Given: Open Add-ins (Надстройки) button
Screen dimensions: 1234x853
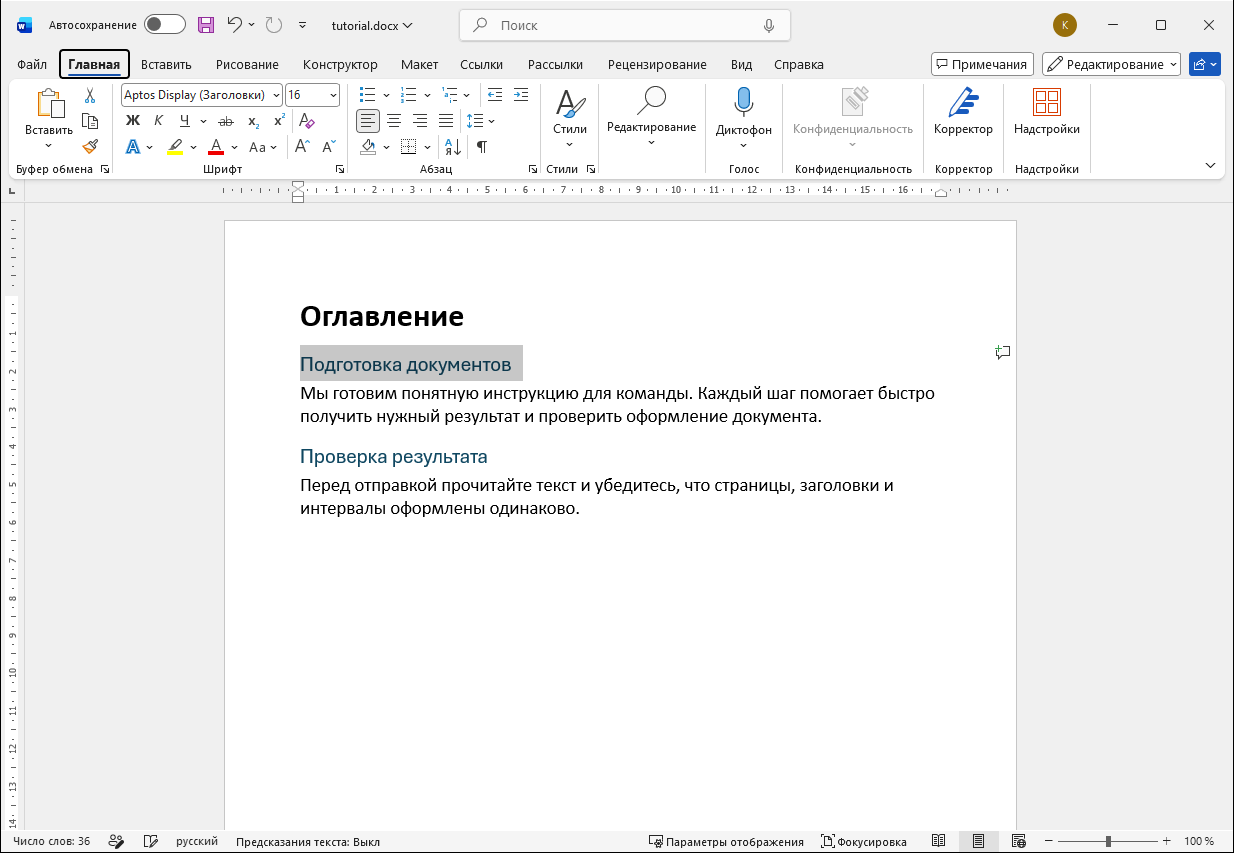Looking at the screenshot, I should (x=1046, y=112).
